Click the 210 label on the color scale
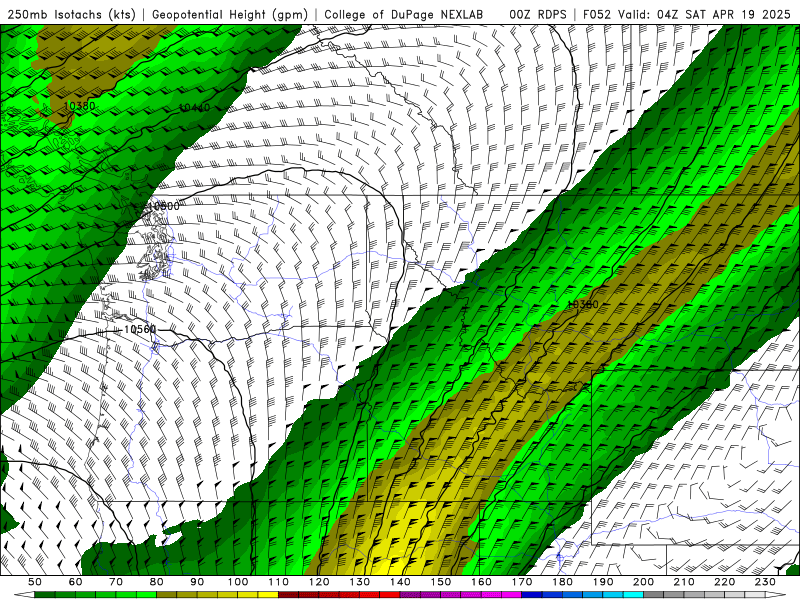This screenshot has width=800, height=600. pyautogui.click(x=684, y=582)
